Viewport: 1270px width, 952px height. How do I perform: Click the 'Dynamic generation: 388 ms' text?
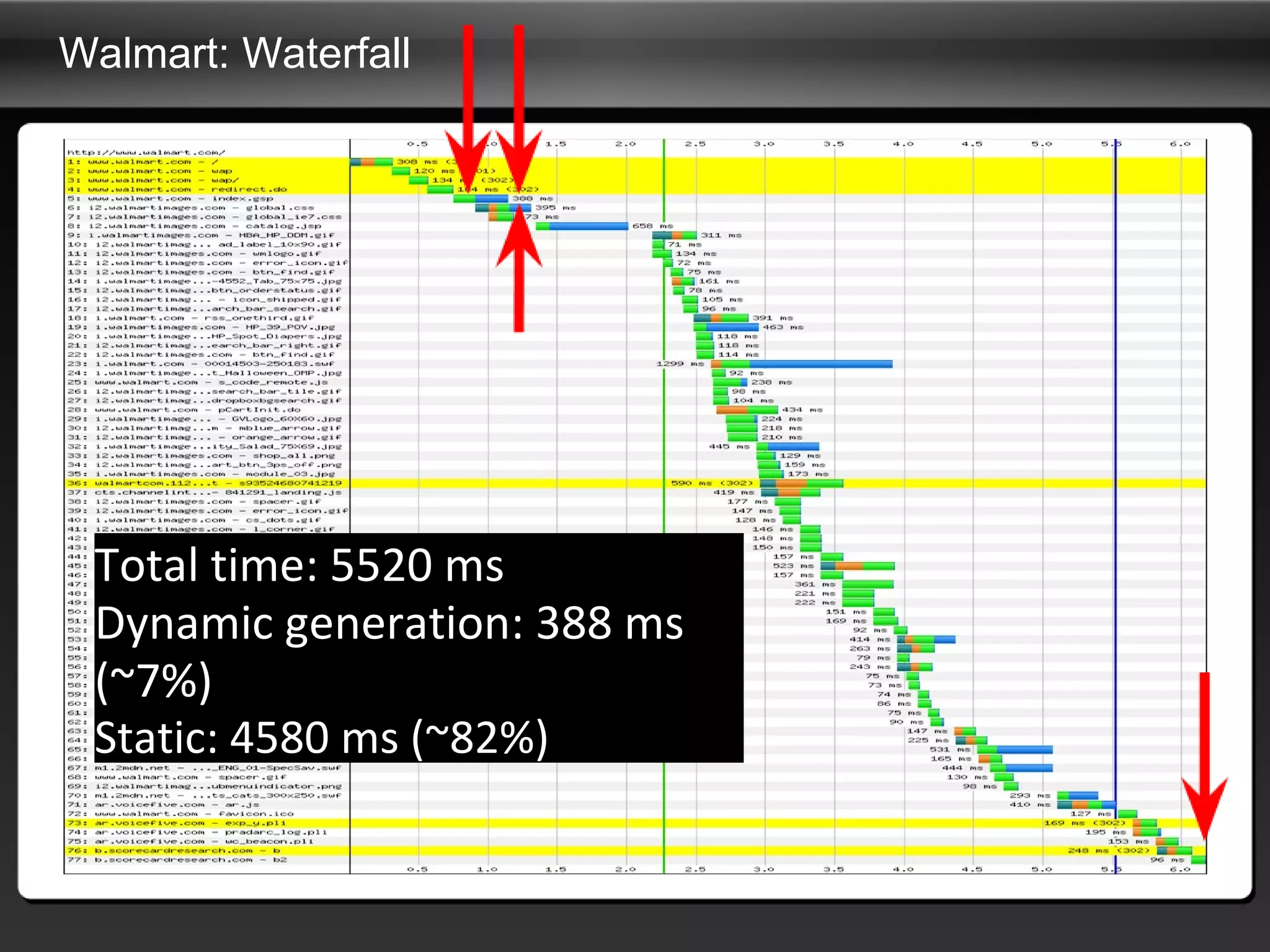[389, 624]
